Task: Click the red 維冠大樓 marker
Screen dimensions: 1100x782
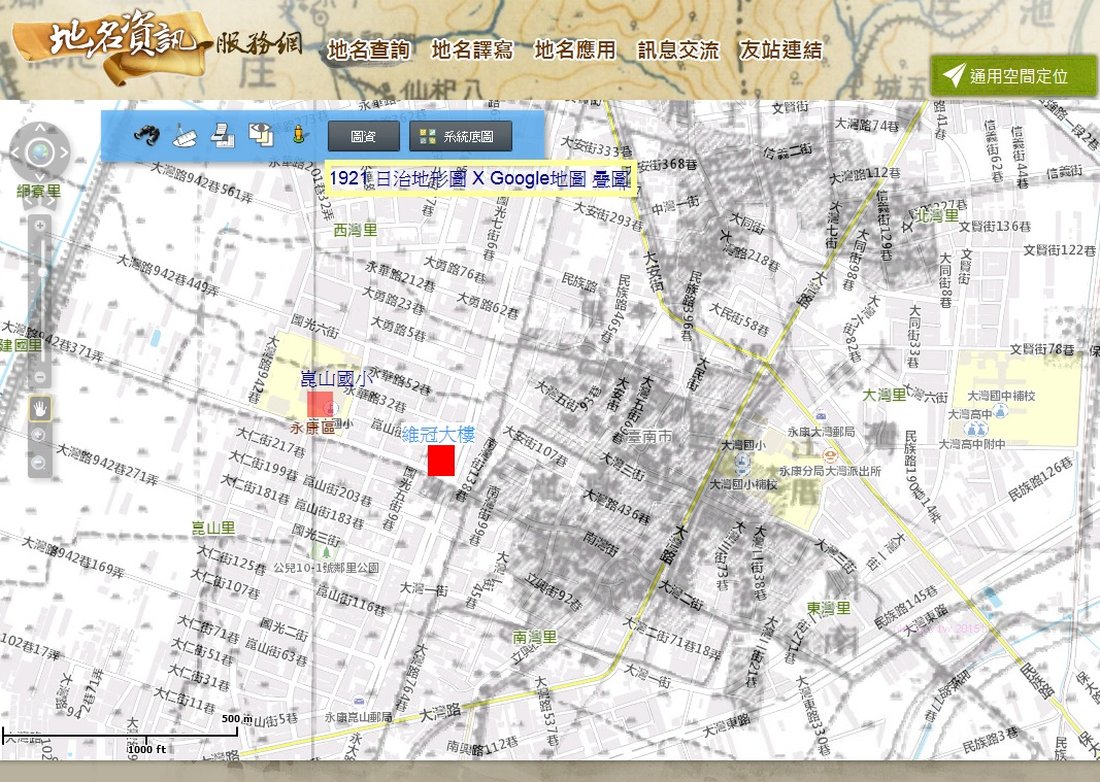Action: pyautogui.click(x=441, y=460)
